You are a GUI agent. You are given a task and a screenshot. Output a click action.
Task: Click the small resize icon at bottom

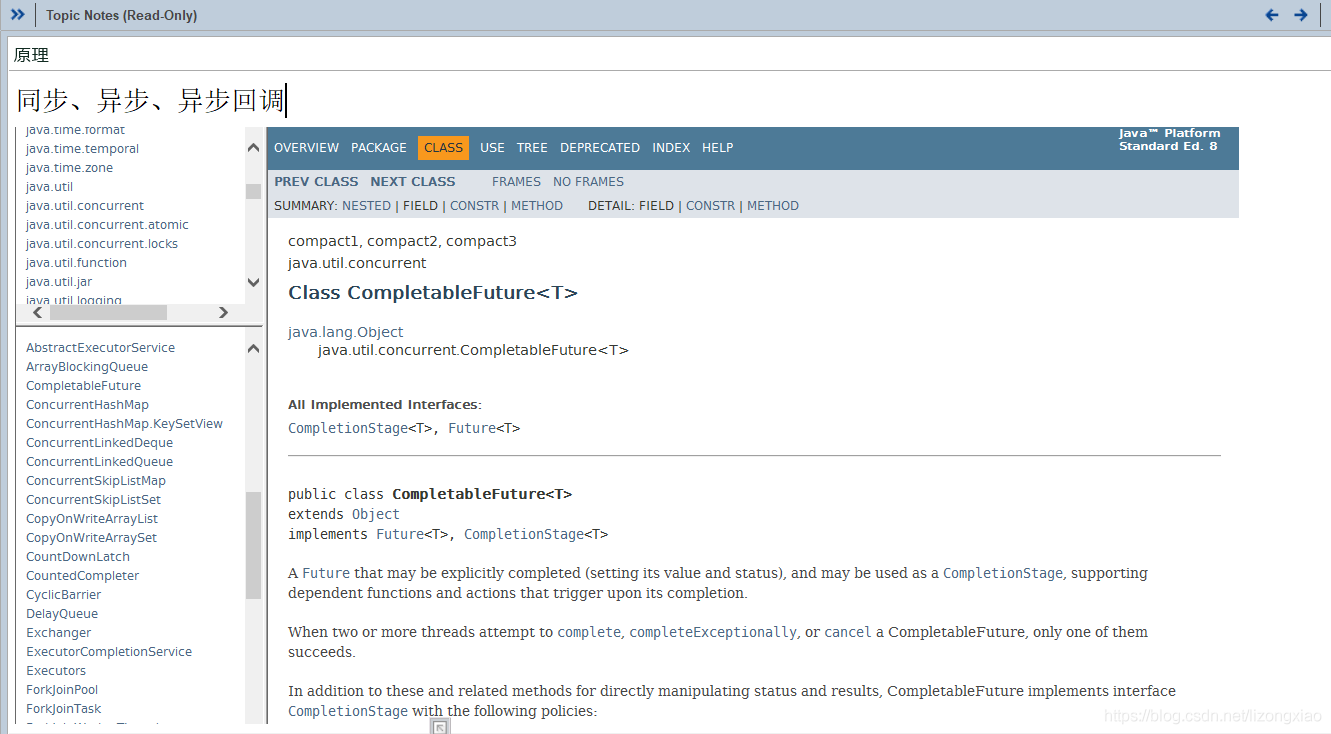[440, 727]
